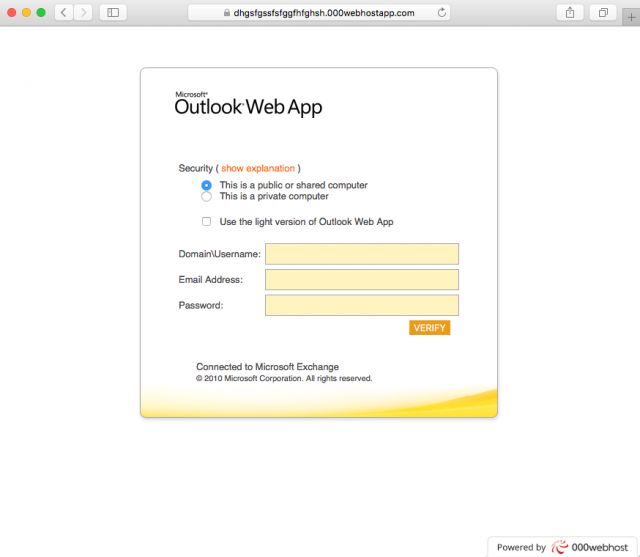Zoom the window with green button
This screenshot has width=640, height=557.
pos(41,13)
